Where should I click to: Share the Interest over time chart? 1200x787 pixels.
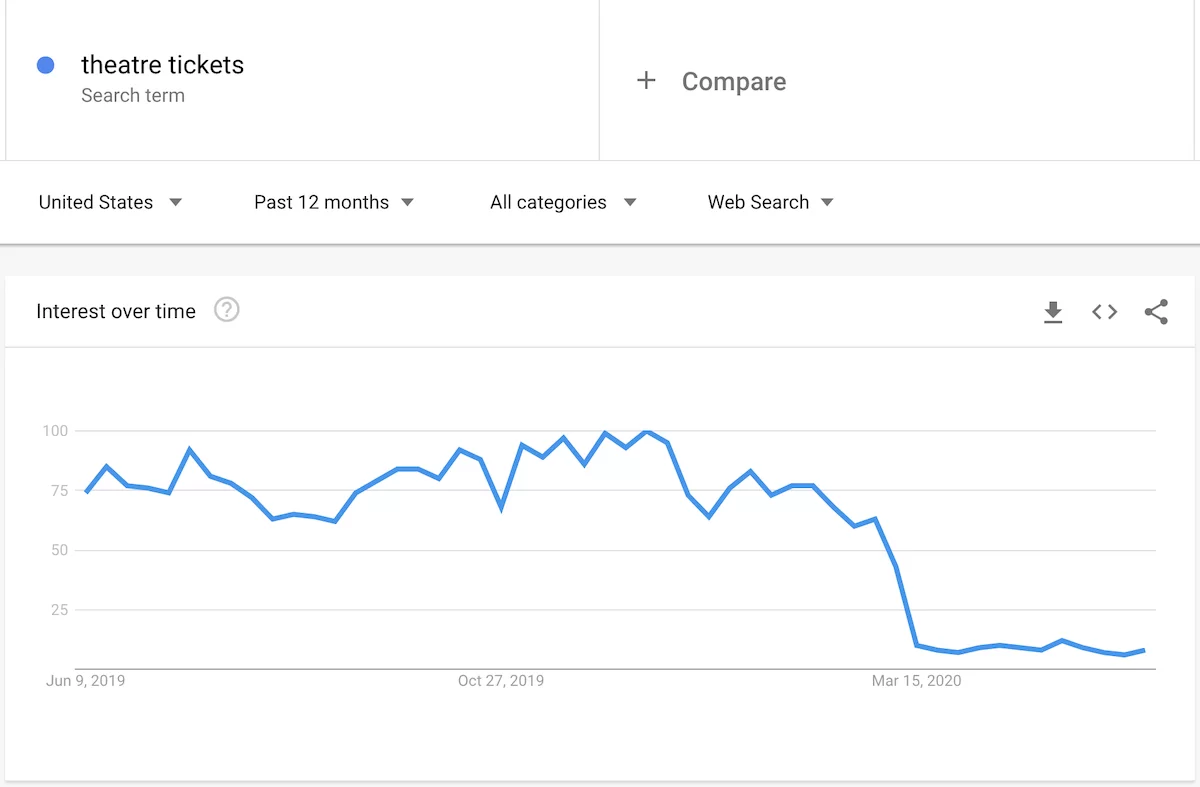click(1156, 311)
